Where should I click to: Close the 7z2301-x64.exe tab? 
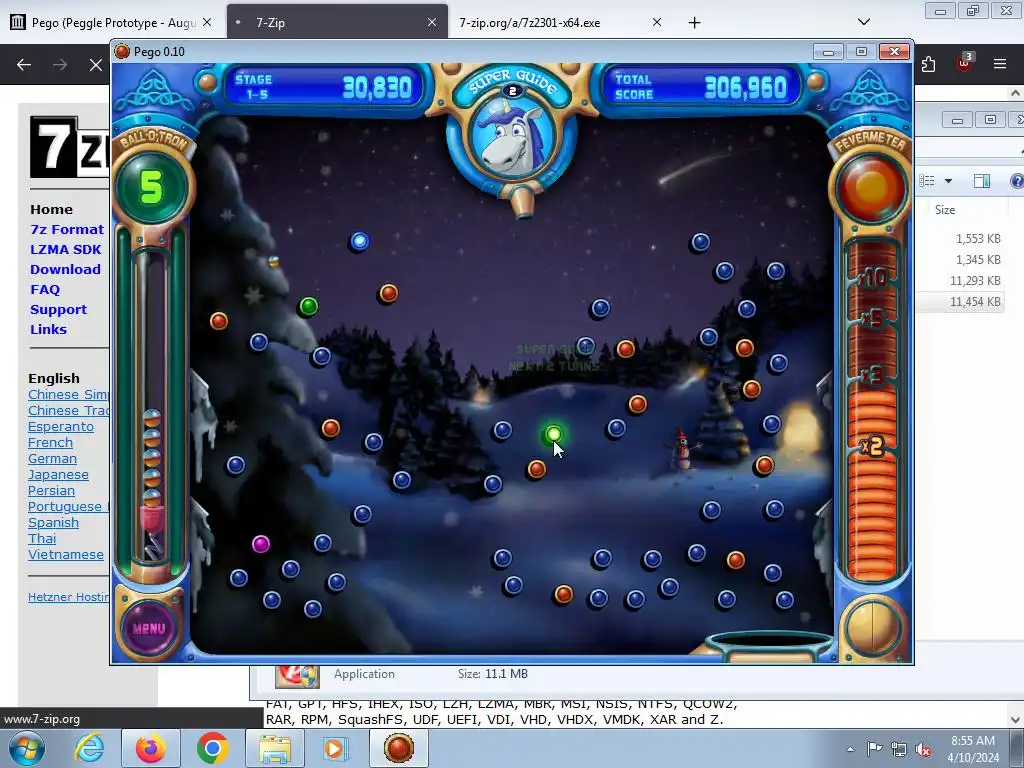click(x=657, y=22)
